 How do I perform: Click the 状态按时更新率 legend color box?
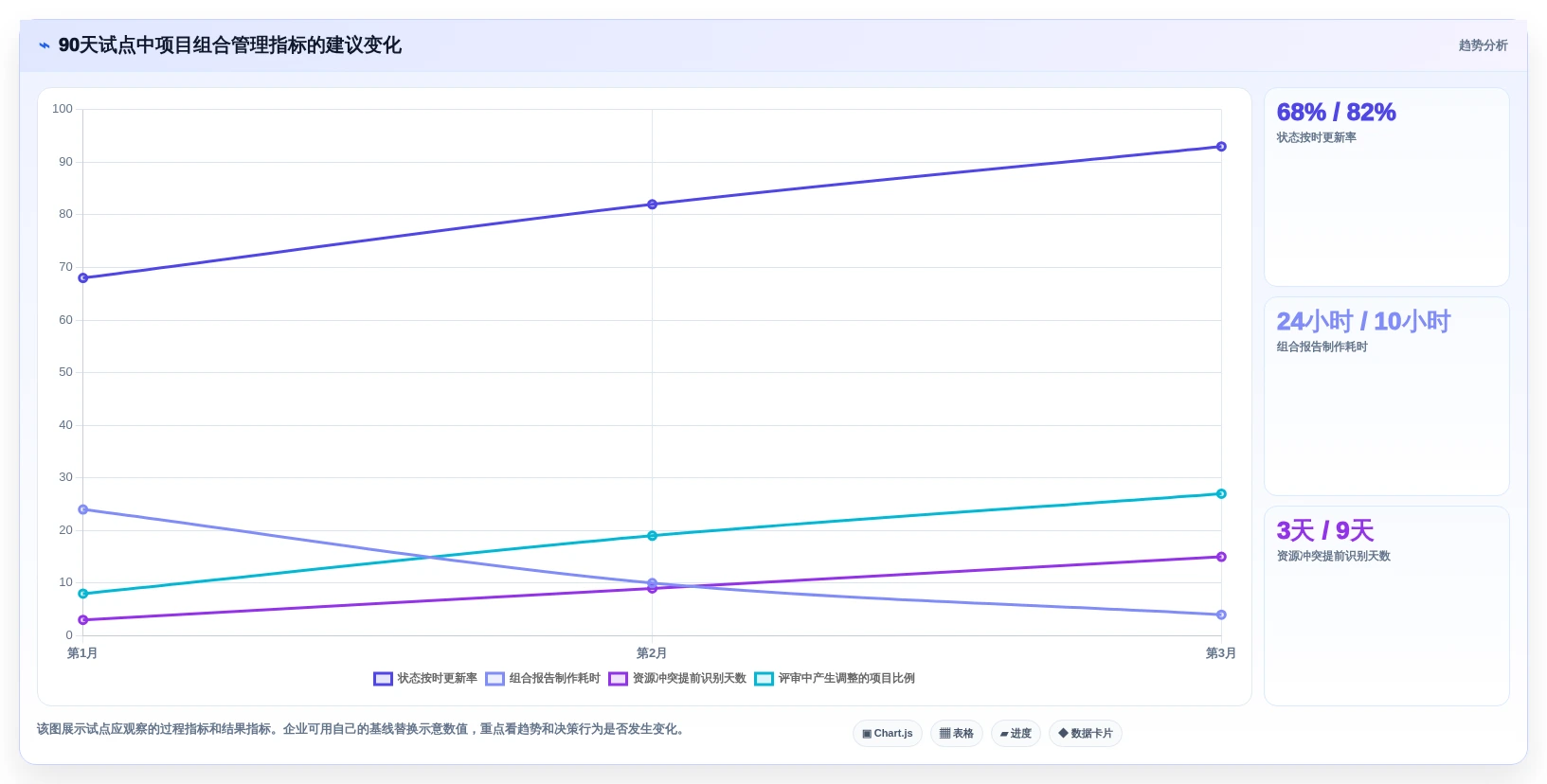click(383, 679)
